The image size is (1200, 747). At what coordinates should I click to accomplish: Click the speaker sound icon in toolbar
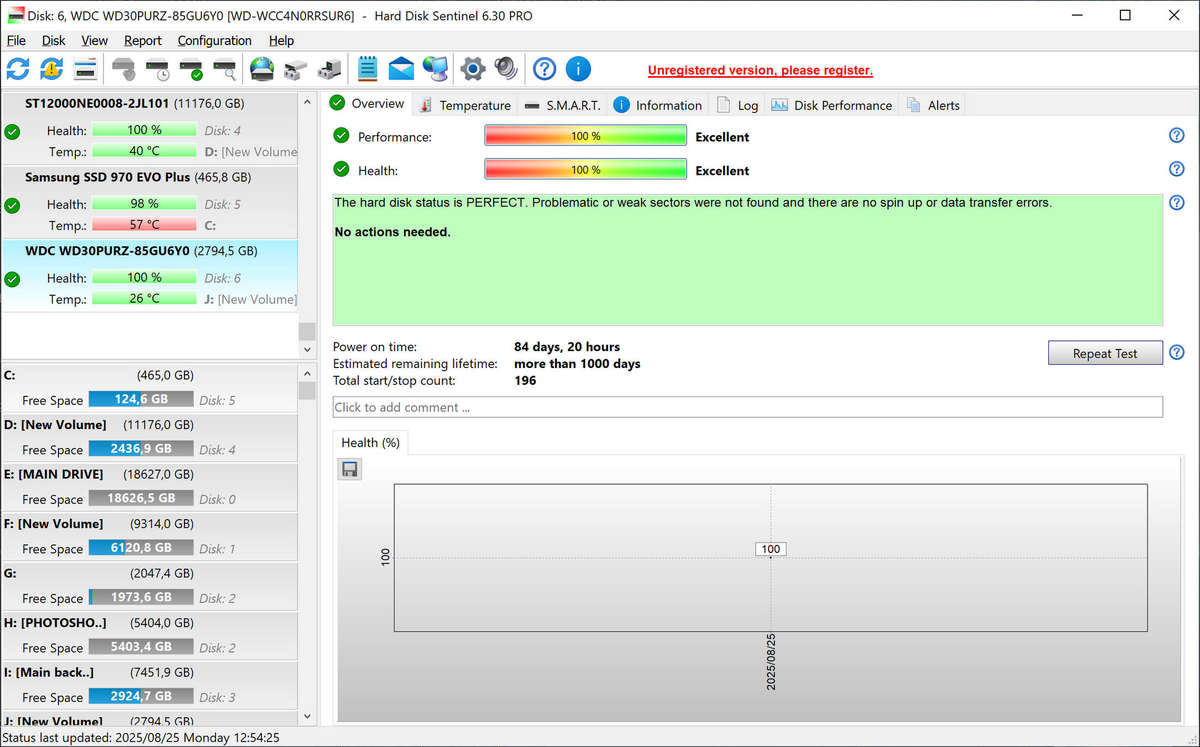[506, 69]
